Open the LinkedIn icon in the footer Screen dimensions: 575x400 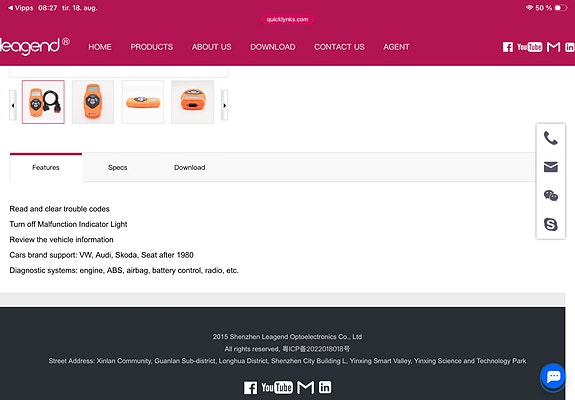tap(325, 387)
